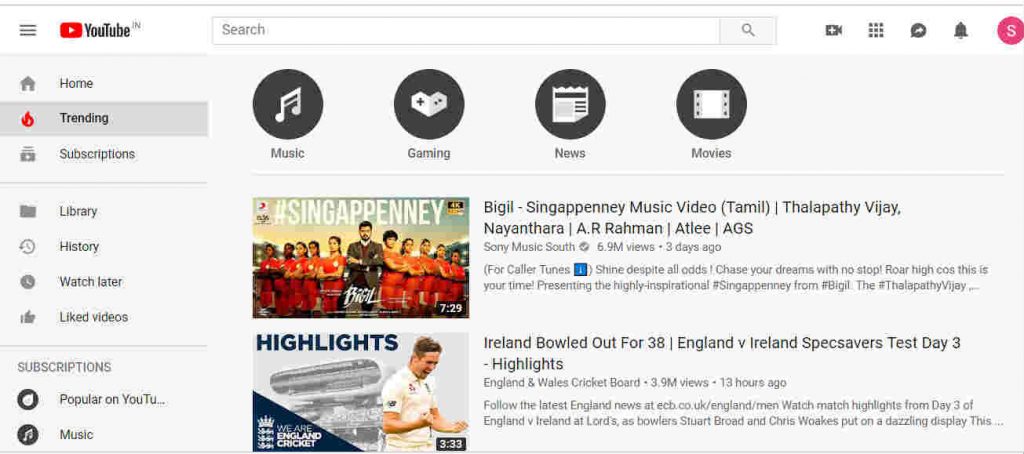The width and height of the screenshot is (1024, 454).
Task: Select Trending in the sidebar
Action: (104, 118)
